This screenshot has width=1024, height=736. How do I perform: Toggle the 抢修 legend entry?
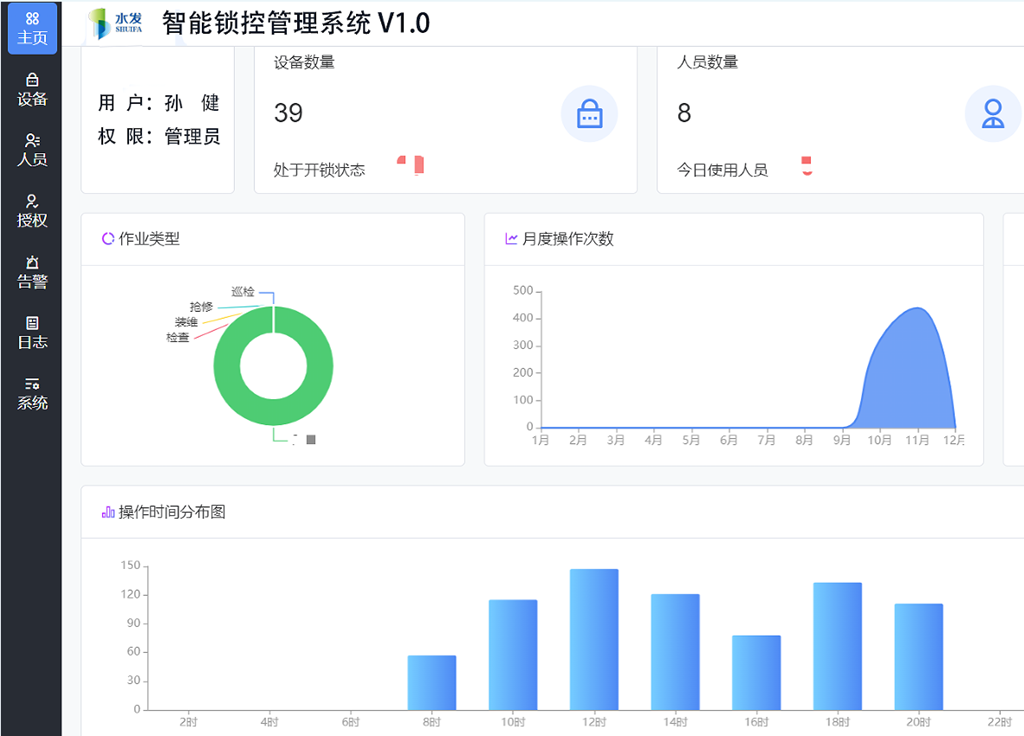tap(201, 307)
